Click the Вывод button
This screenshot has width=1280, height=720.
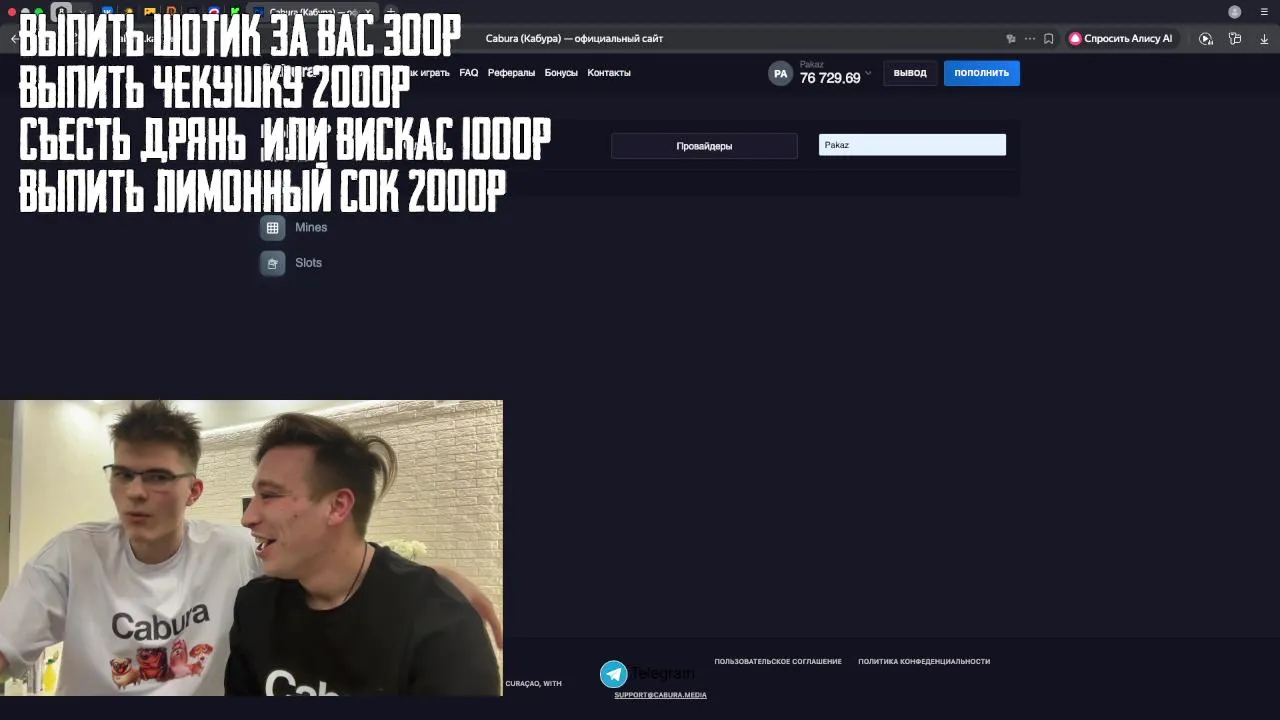click(910, 73)
